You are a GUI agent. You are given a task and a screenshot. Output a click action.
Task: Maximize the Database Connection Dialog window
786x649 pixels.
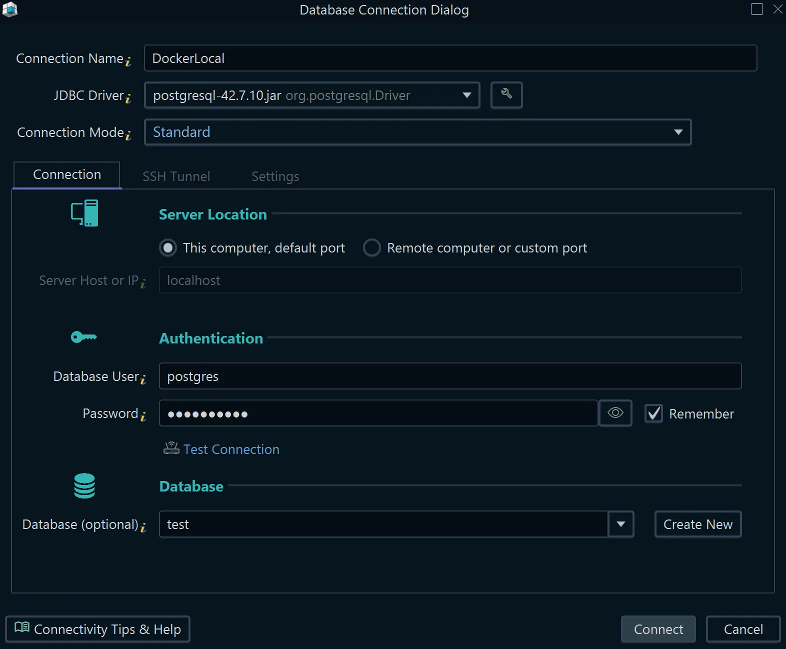[756, 9]
